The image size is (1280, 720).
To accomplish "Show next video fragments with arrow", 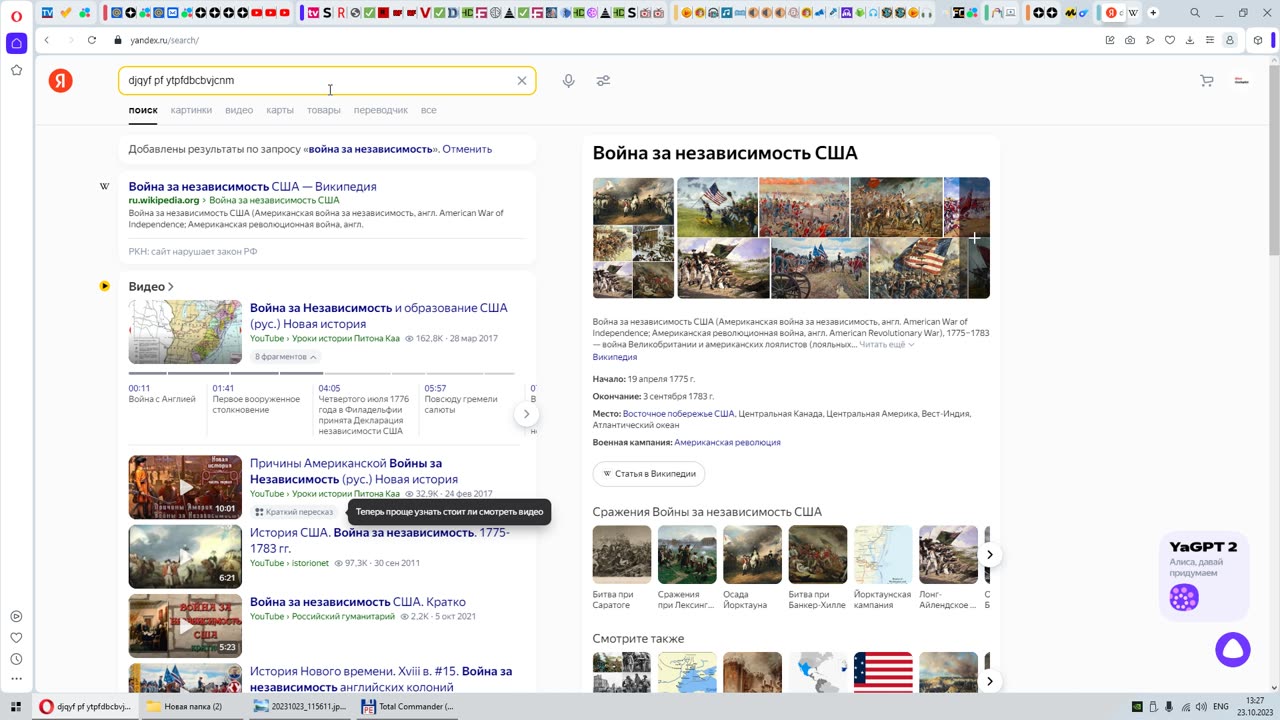I will [x=526, y=414].
